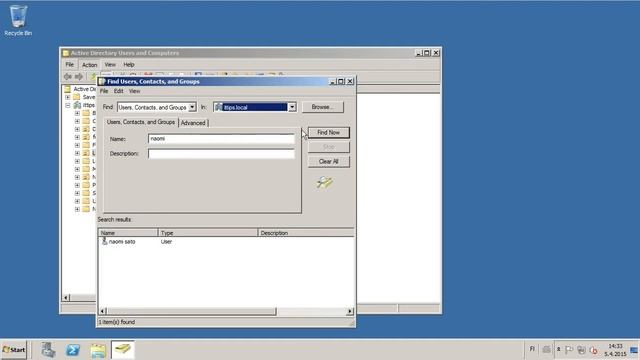Maximize the Active Directory Users and Computers window

pyautogui.click(x=427, y=53)
